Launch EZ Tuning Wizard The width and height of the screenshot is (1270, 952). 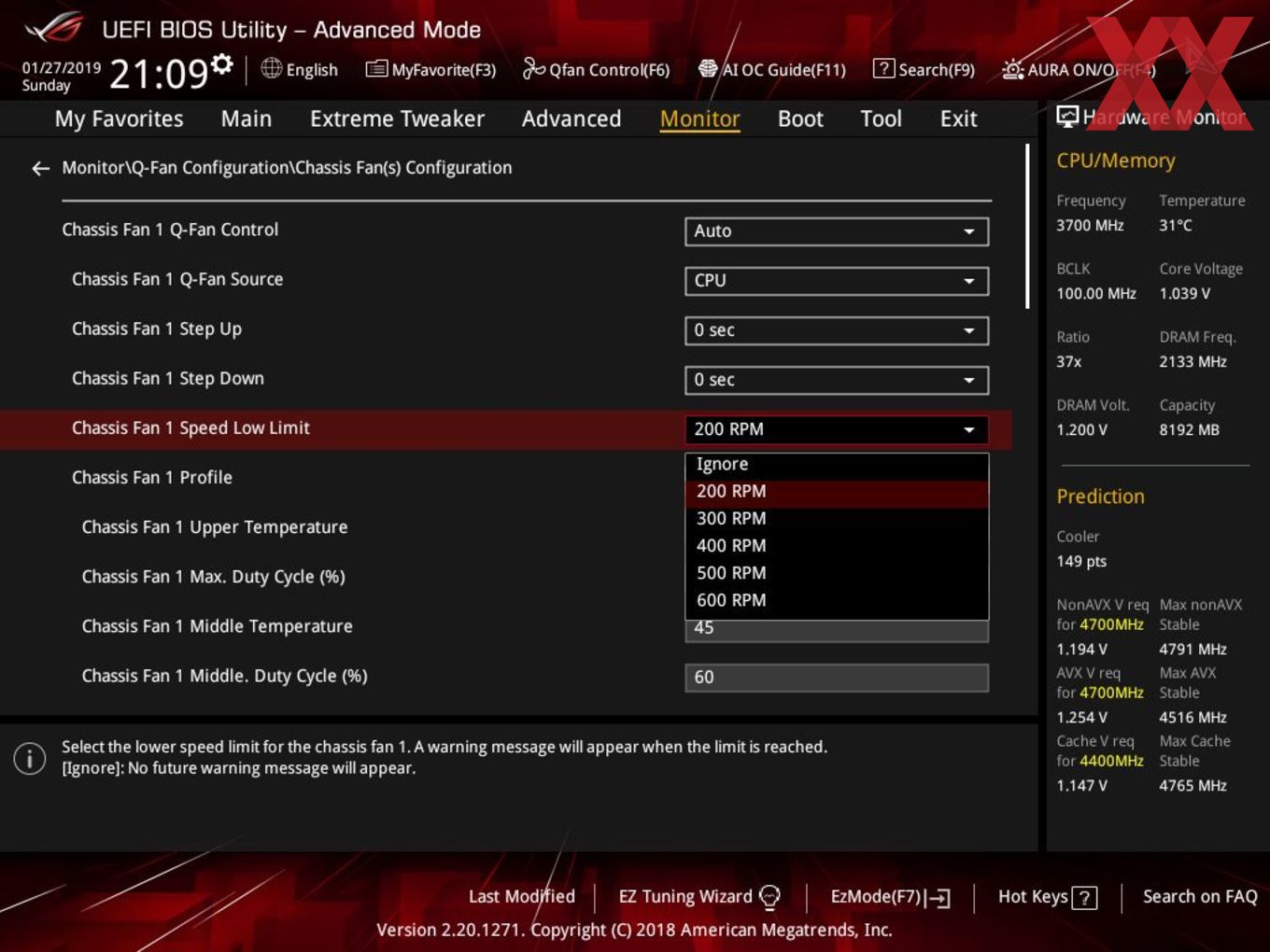tap(699, 897)
